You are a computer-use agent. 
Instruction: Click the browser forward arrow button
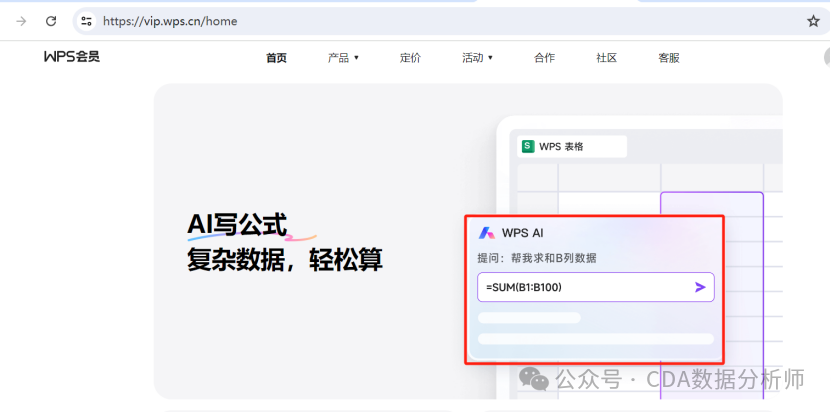coord(21,21)
